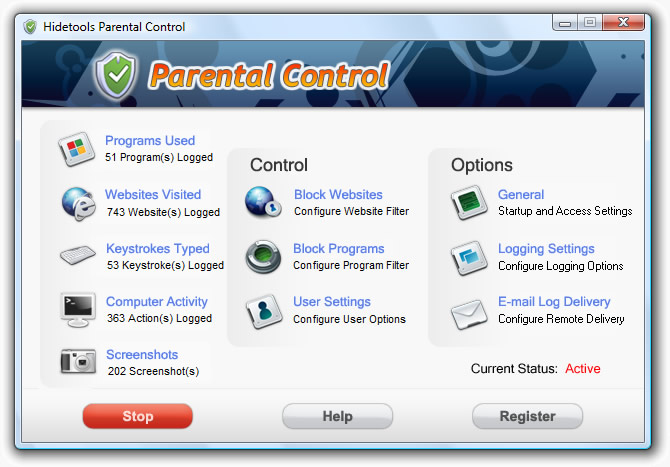
Task: Click the red Stop button
Action: pos(138,416)
